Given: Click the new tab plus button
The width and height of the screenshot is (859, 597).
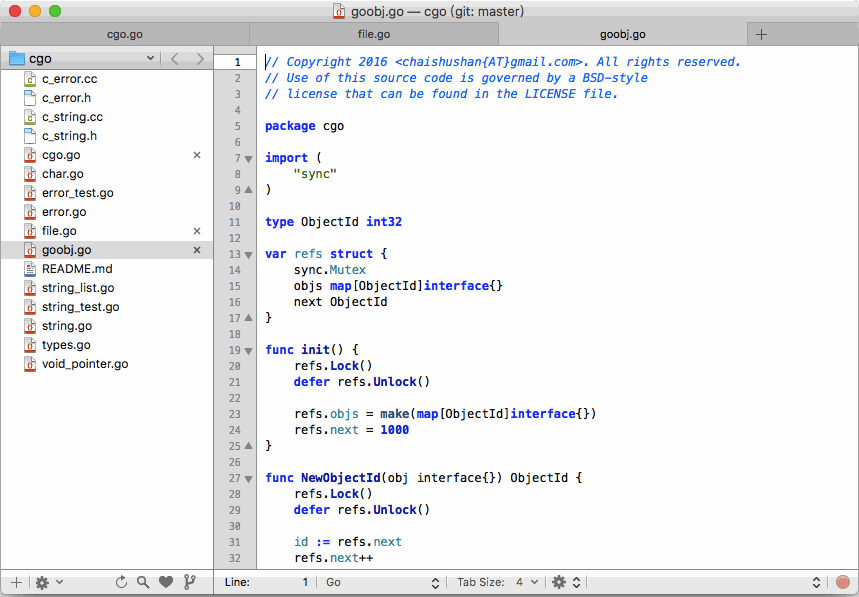Looking at the screenshot, I should click(761, 35).
